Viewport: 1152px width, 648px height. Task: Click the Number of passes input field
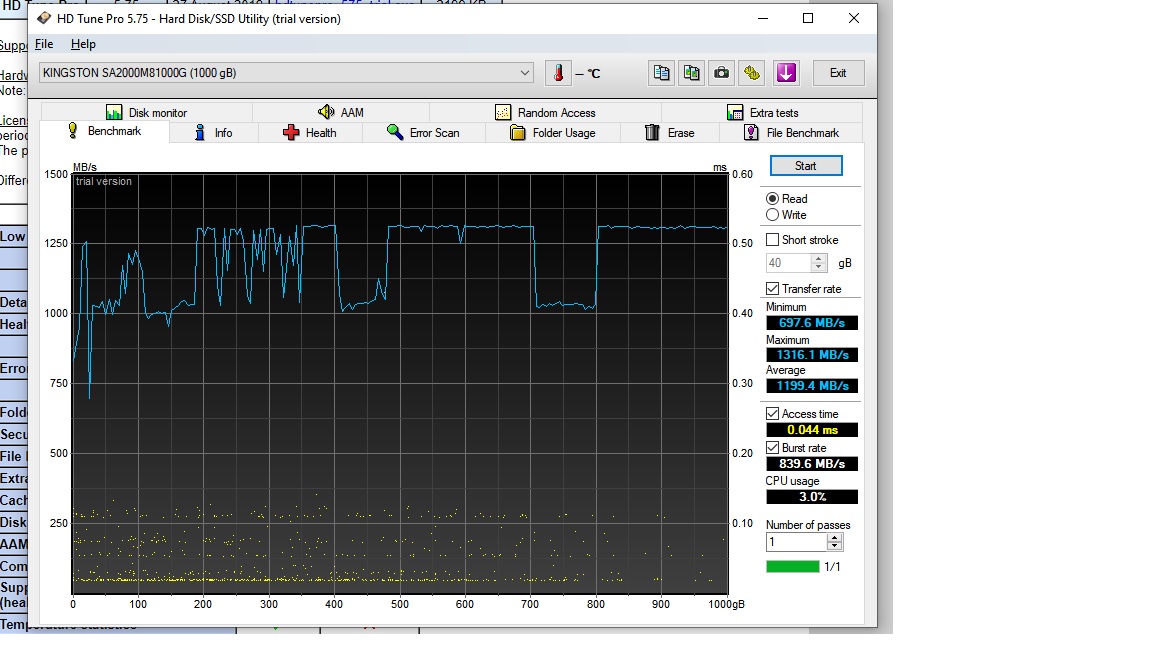click(796, 542)
